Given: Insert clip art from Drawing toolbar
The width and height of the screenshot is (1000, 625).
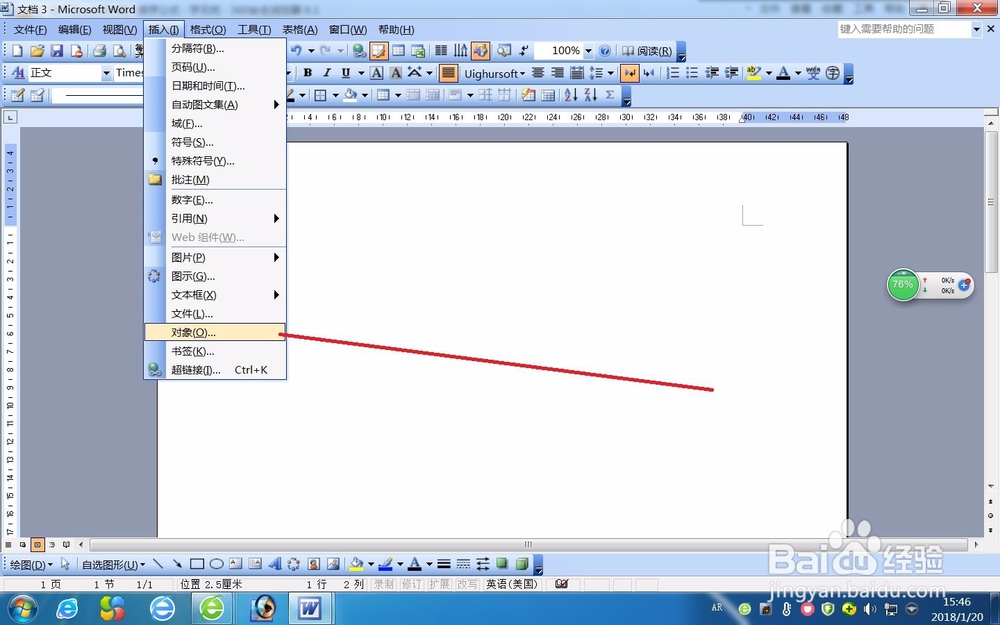Looking at the screenshot, I should point(313,564).
